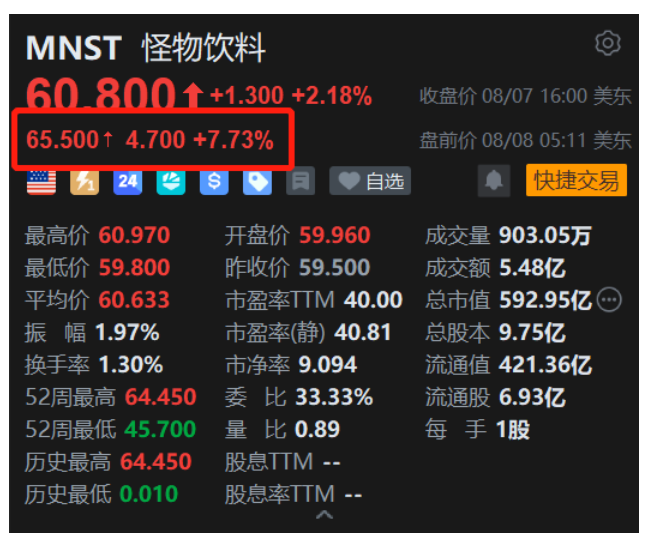This screenshot has width=647, height=548.
Task: Collapse the details panel with bottom chevron
Action: 324,515
